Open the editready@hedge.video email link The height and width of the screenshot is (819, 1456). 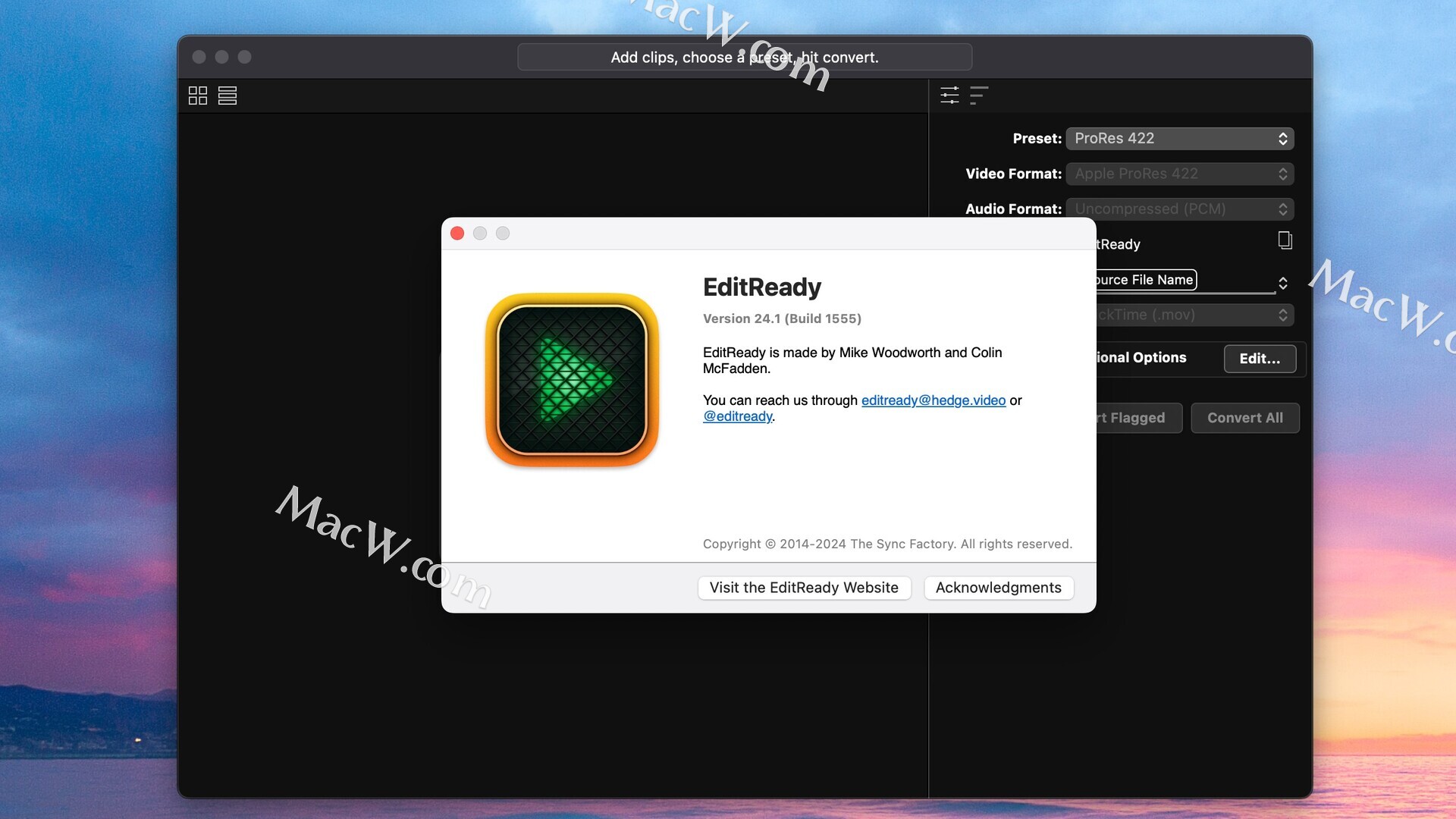pyautogui.click(x=934, y=400)
